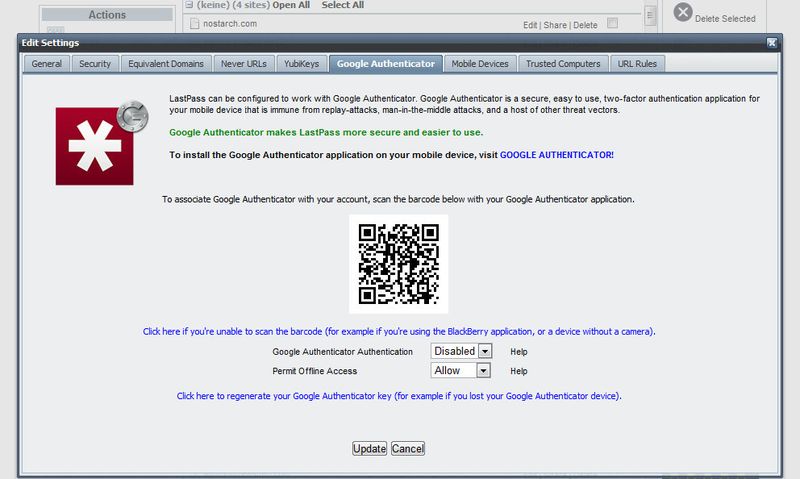Go to the URL Rules tab
Image resolution: width=800 pixels, height=479 pixels.
[x=637, y=64]
